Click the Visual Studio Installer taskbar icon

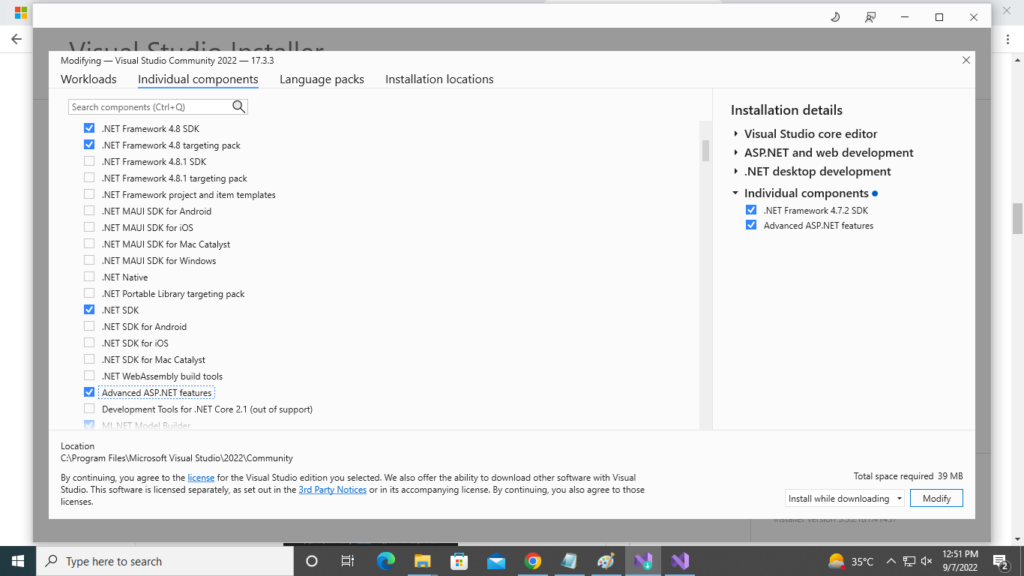coord(643,560)
